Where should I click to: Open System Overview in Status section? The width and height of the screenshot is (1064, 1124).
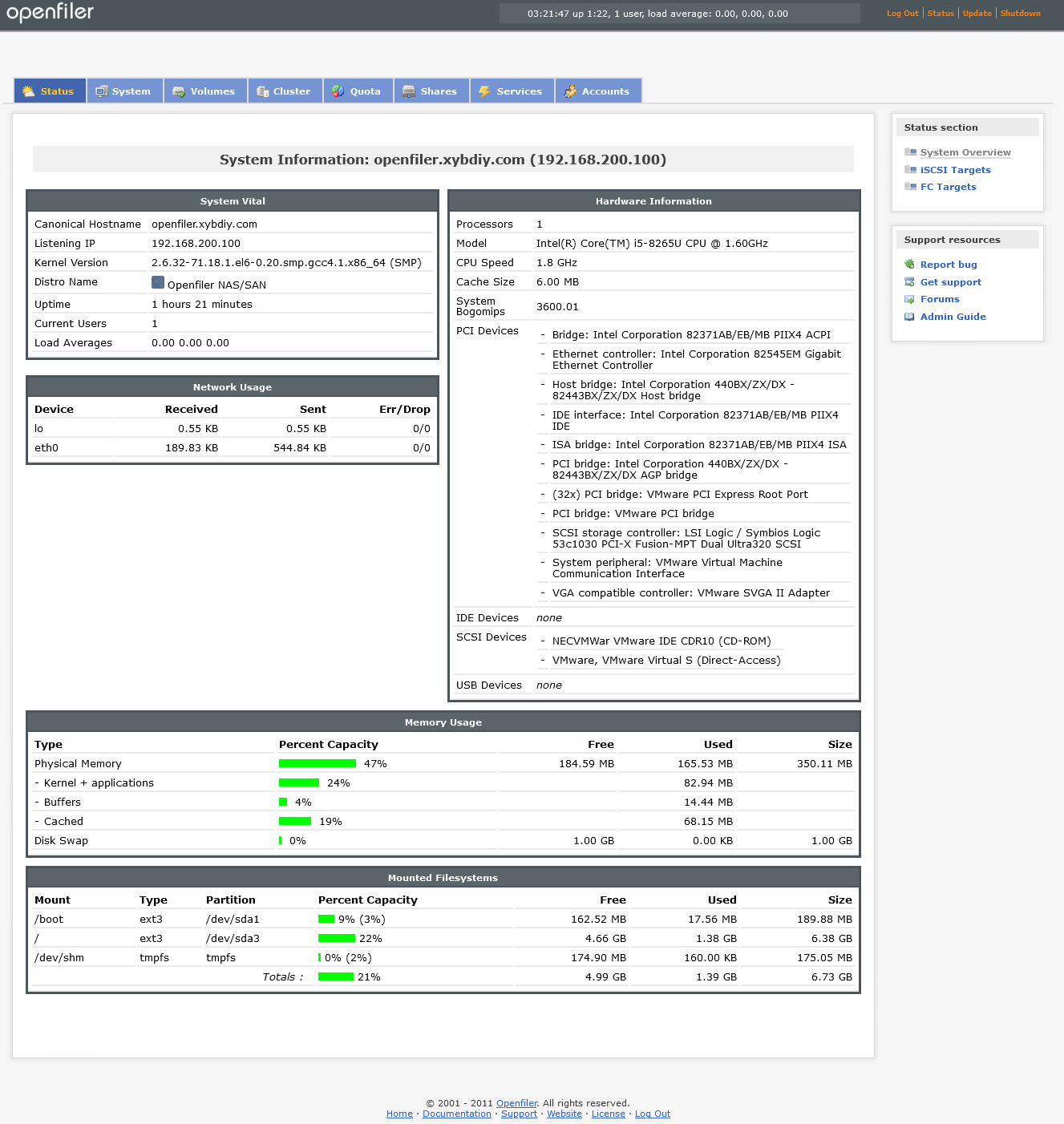[965, 152]
